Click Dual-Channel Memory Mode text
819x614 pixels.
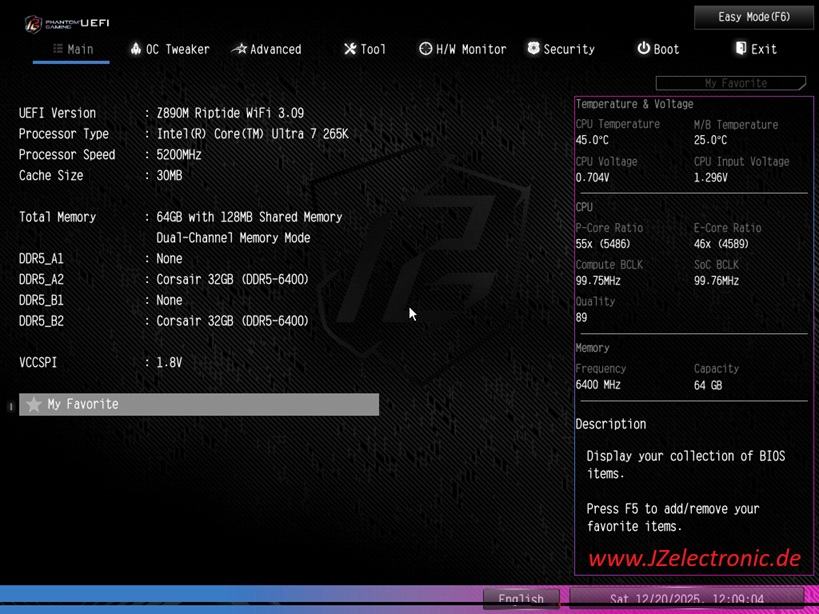click(x=233, y=238)
